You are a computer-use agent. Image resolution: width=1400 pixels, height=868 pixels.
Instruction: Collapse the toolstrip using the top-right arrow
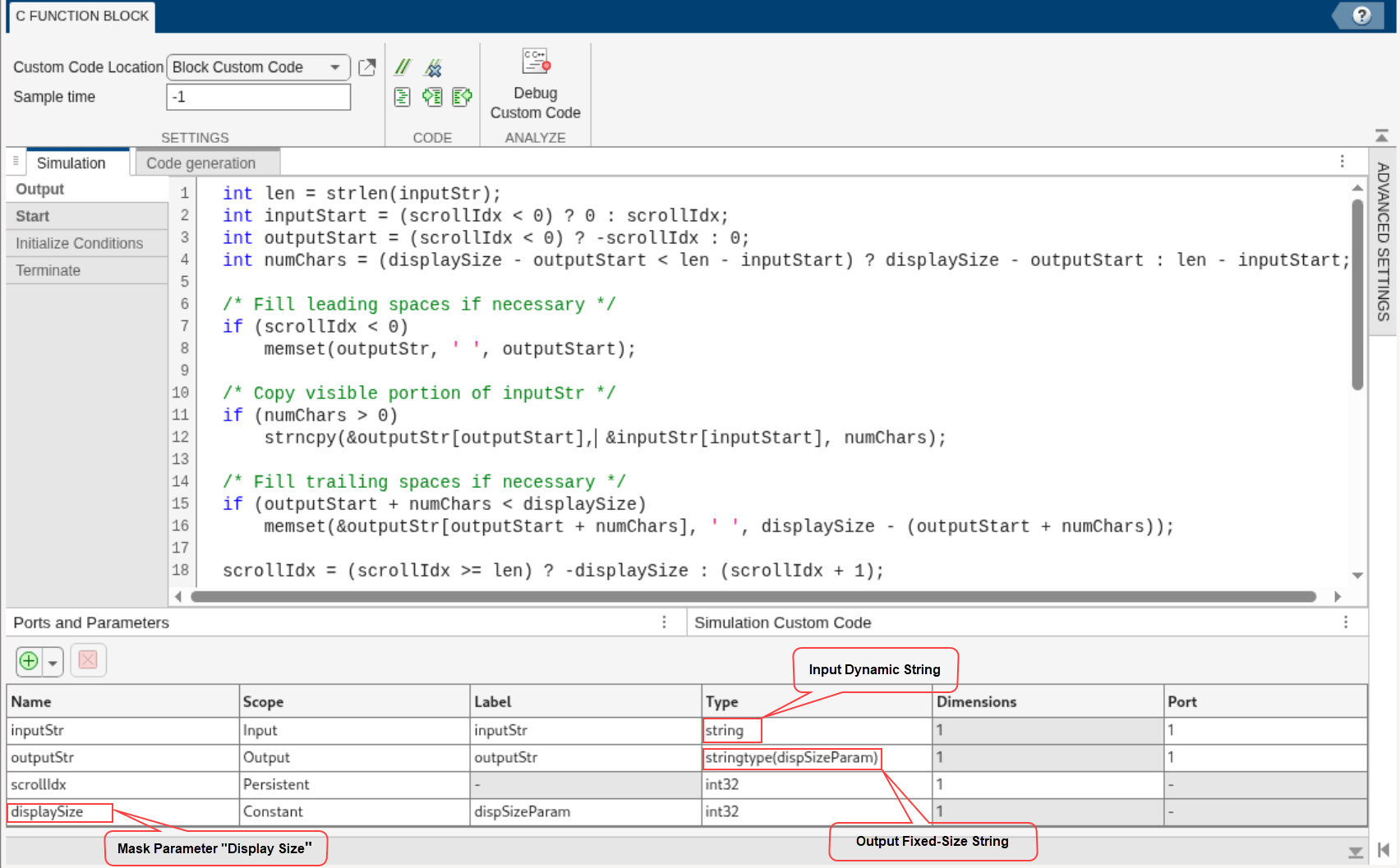click(x=1382, y=135)
